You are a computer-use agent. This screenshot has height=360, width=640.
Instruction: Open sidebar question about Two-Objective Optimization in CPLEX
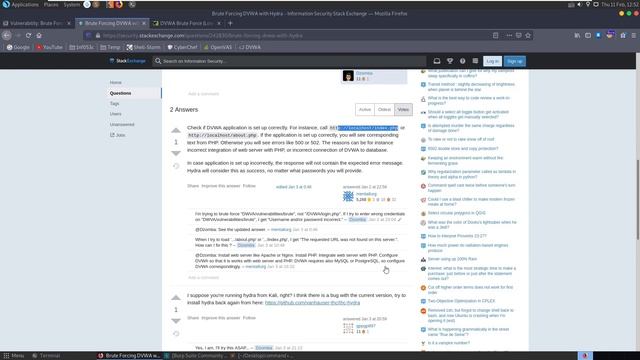[x=461, y=301]
